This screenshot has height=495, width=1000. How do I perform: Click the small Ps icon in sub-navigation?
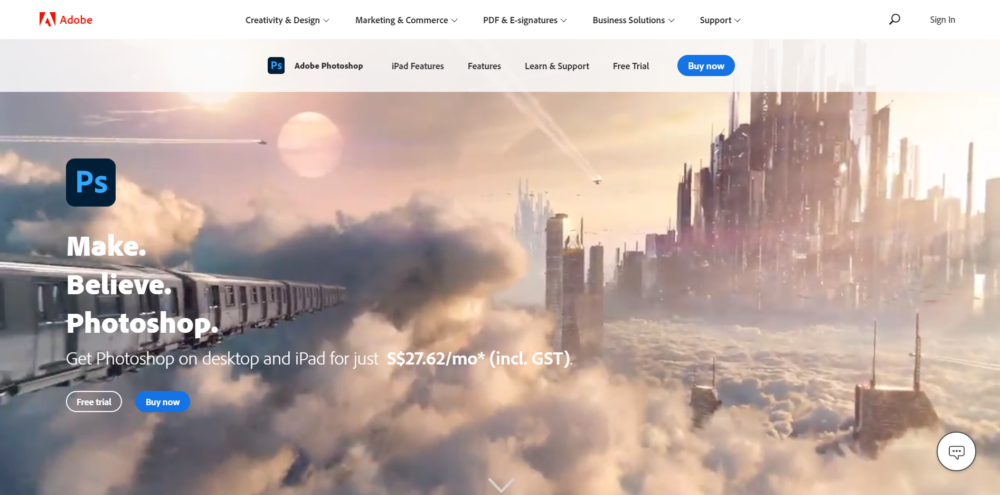coord(276,66)
